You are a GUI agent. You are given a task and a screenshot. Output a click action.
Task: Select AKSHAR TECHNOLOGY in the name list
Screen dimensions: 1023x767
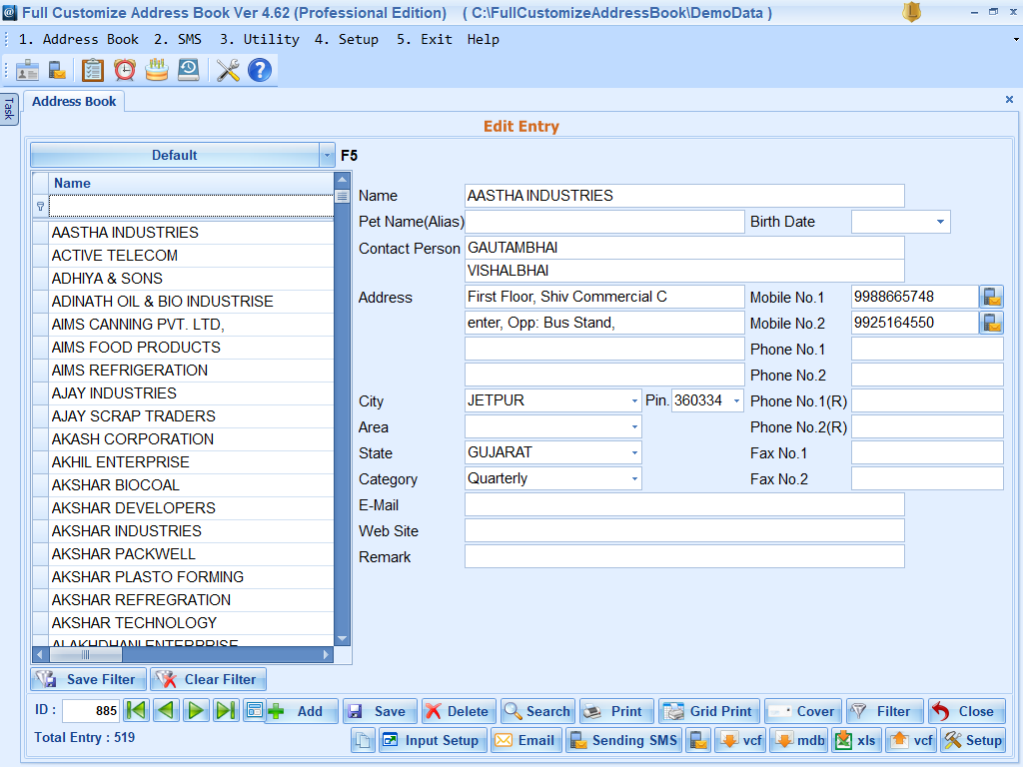[x=191, y=623]
